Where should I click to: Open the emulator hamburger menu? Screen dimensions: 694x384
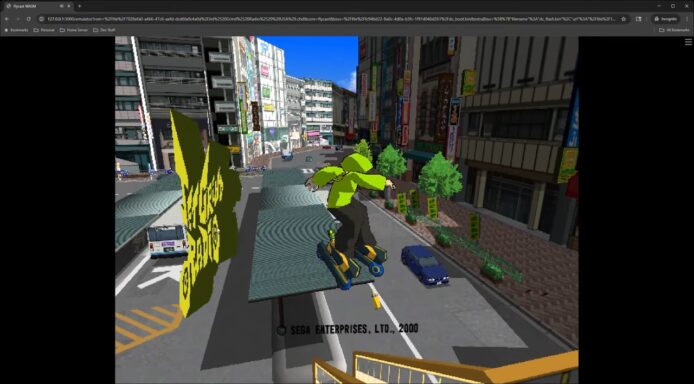[x=688, y=42]
